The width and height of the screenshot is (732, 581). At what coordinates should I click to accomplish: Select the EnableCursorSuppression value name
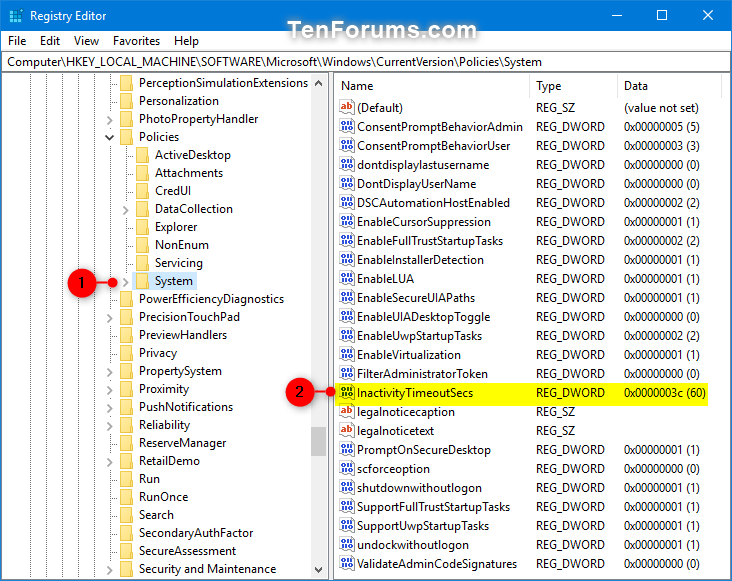coord(424,222)
